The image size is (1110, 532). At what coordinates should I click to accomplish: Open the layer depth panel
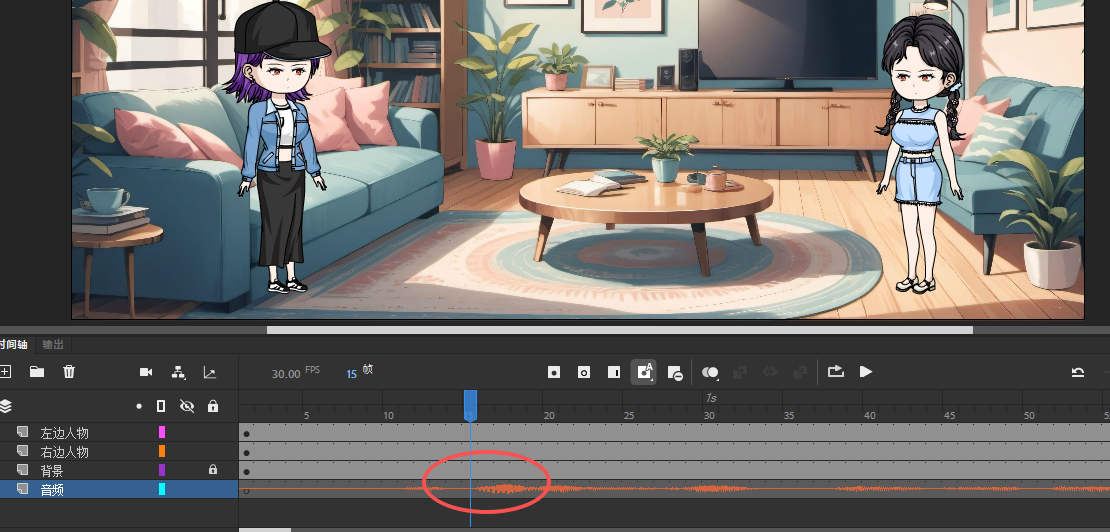(210, 372)
